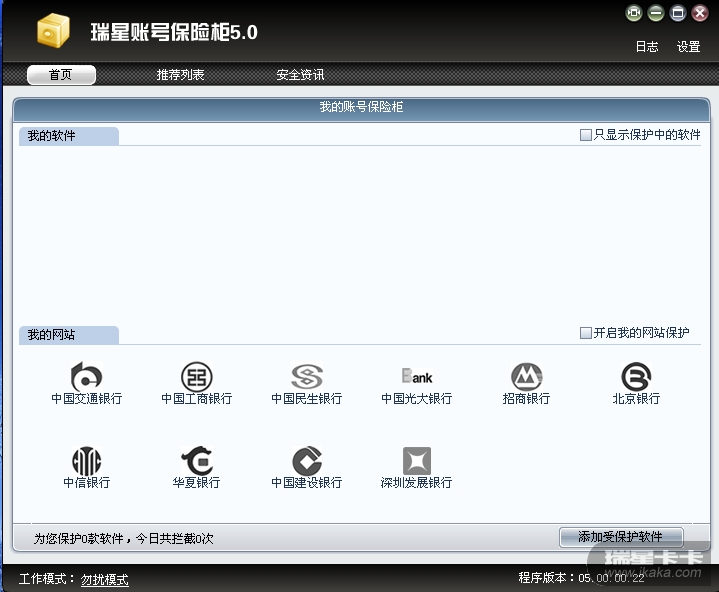Switch to the 安全资讯 tab

click(x=300, y=75)
